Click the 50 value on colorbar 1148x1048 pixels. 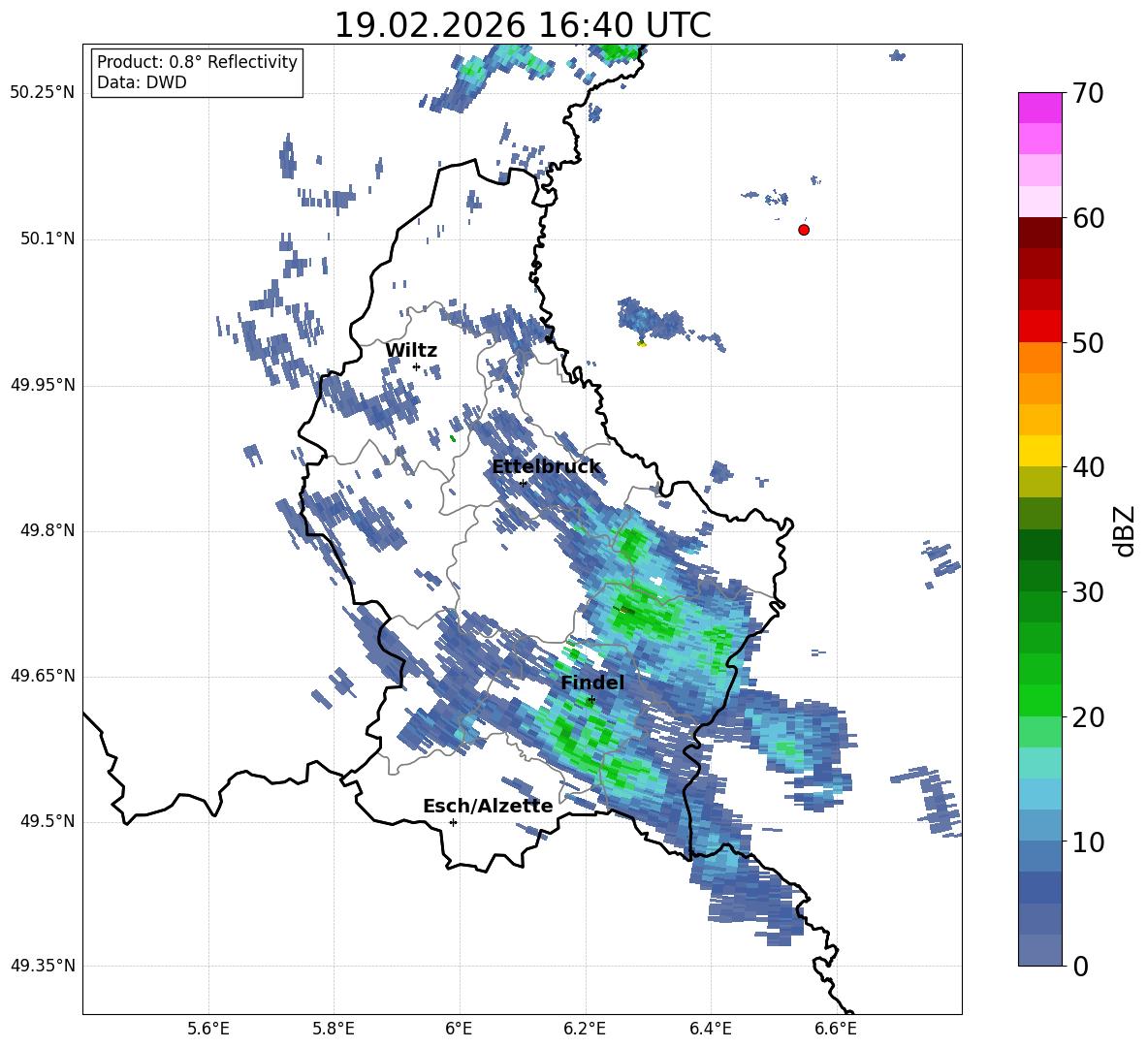pos(1088,342)
